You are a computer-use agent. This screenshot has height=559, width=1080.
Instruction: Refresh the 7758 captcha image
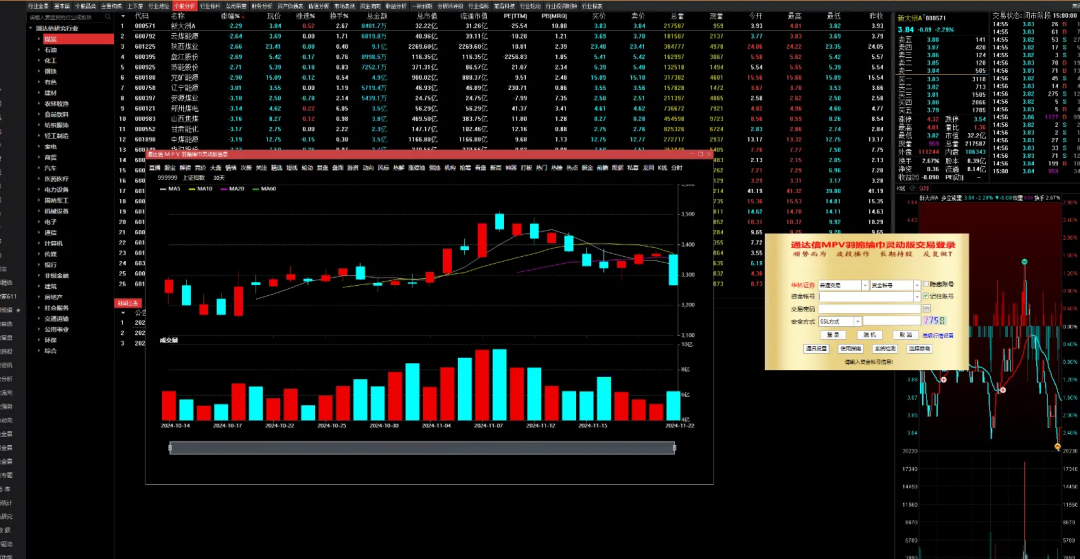click(x=935, y=321)
